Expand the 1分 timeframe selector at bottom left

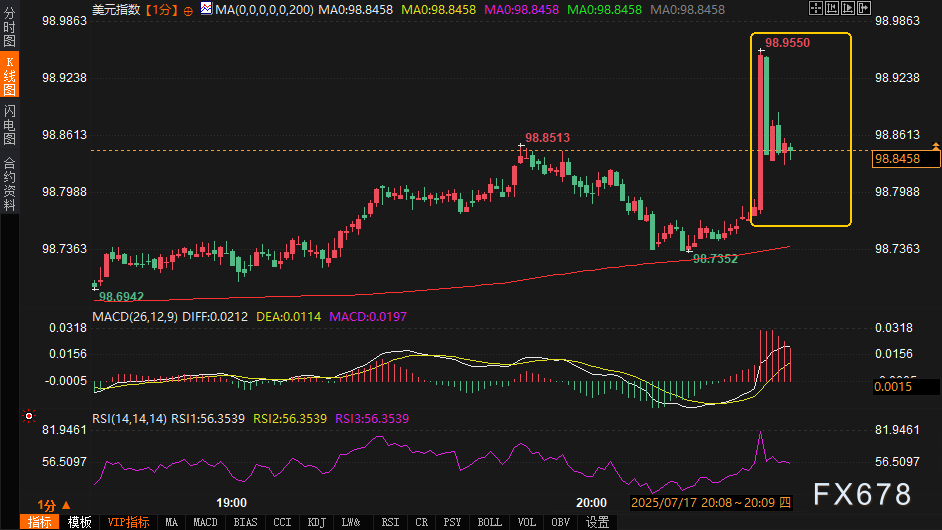pyautogui.click(x=52, y=505)
